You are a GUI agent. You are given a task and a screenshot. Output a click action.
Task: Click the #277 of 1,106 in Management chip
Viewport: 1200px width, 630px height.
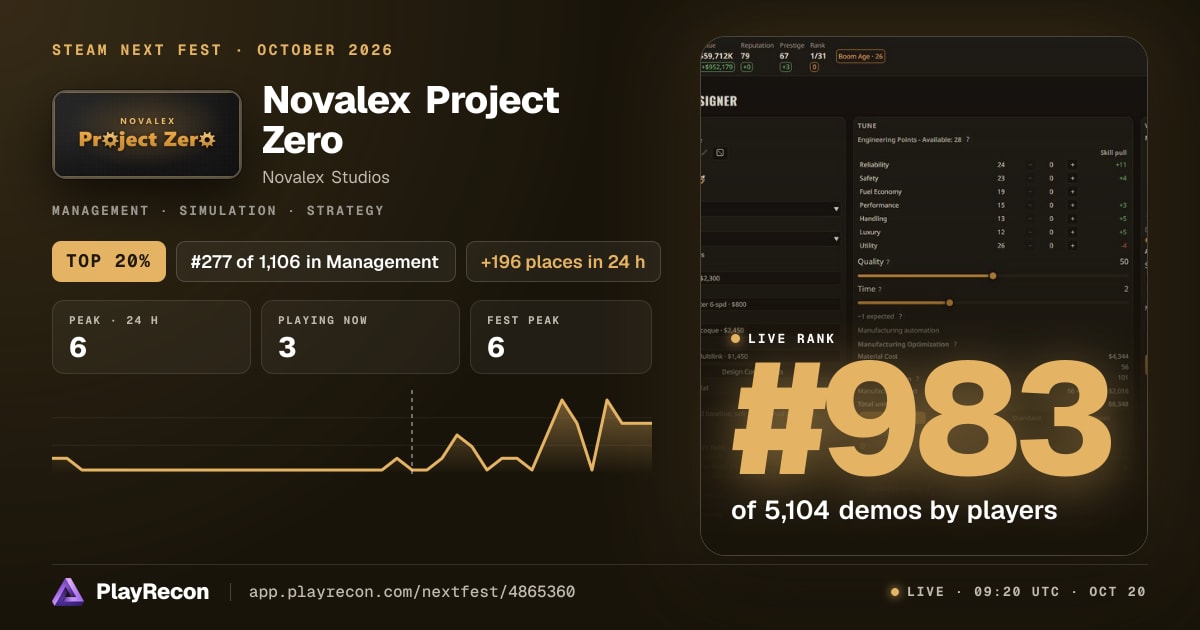(316, 261)
